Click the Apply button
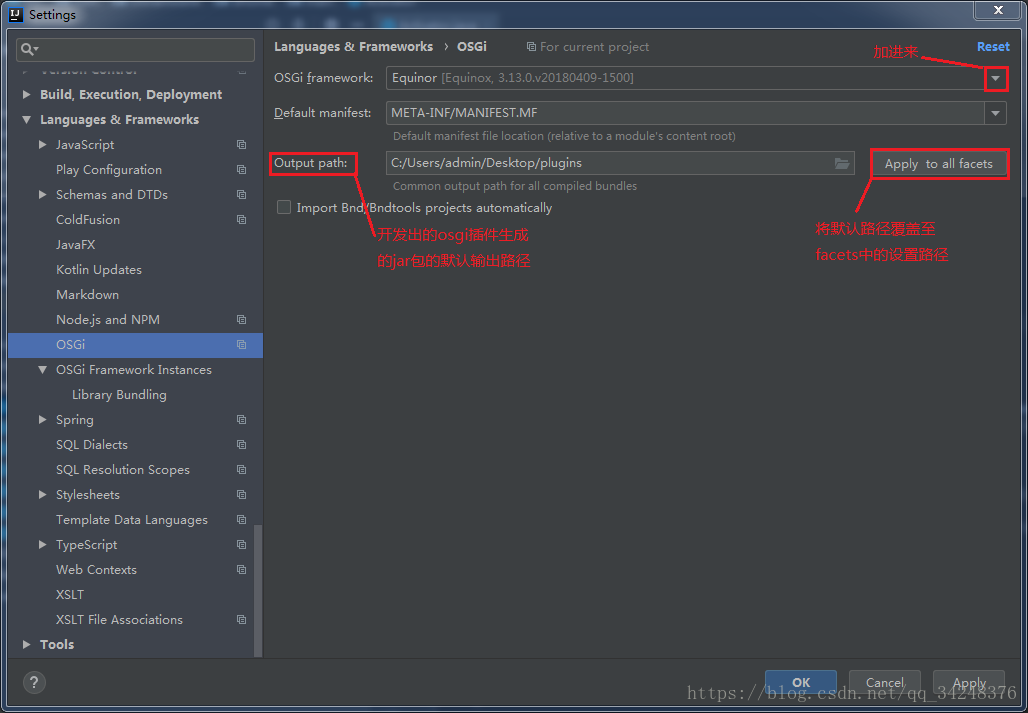 (x=969, y=682)
